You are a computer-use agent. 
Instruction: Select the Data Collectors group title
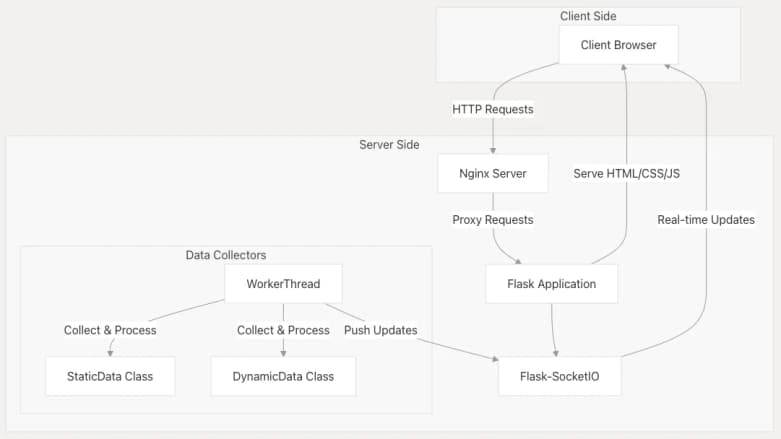click(226, 256)
